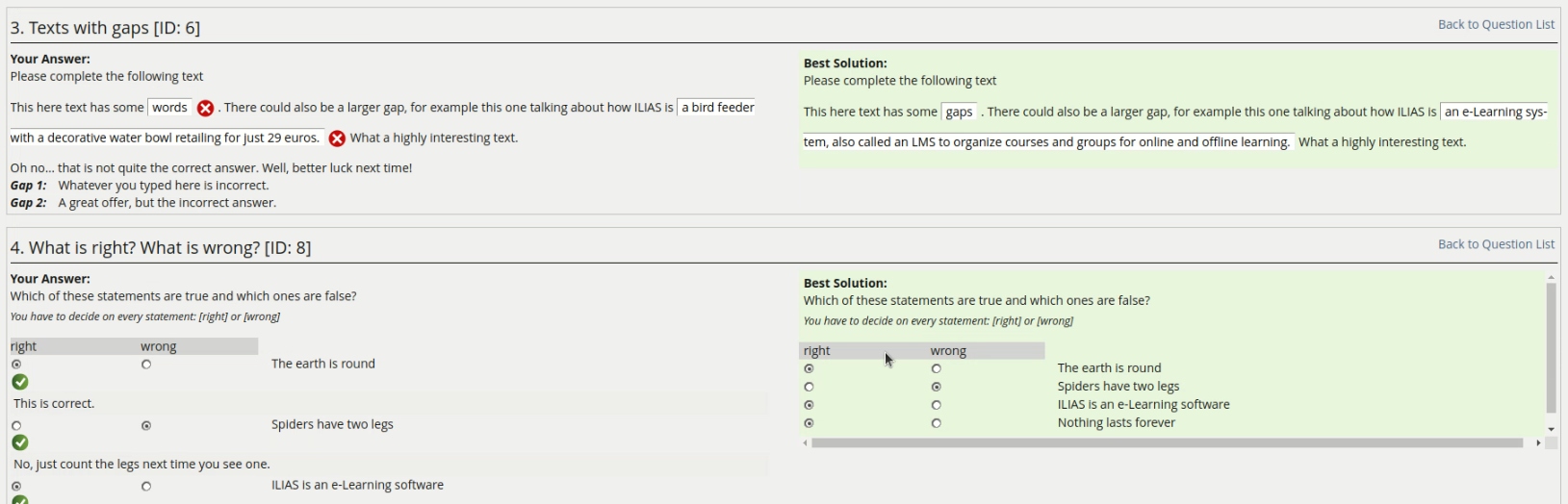Open 'Back to Question List' link for question 3
The height and width of the screenshot is (504, 1568).
tap(1496, 25)
